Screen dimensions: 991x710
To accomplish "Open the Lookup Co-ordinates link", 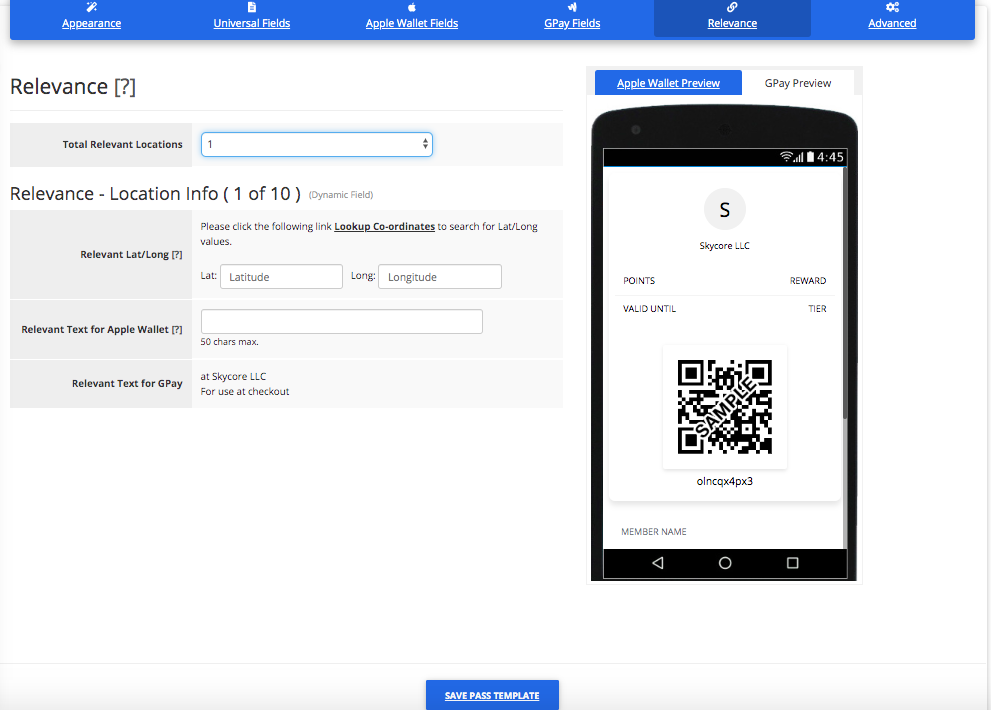I will point(384,226).
